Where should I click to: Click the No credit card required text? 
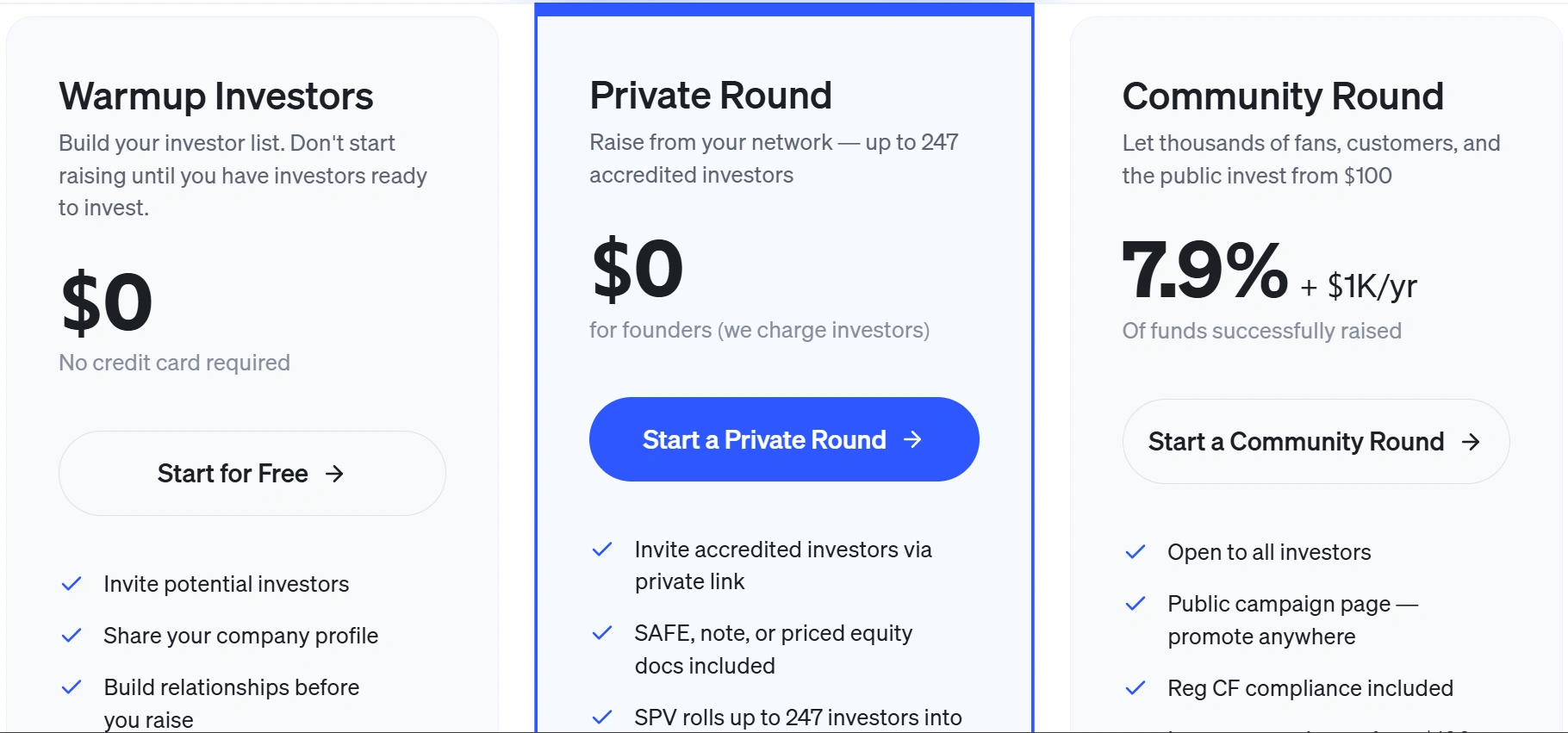coord(174,363)
